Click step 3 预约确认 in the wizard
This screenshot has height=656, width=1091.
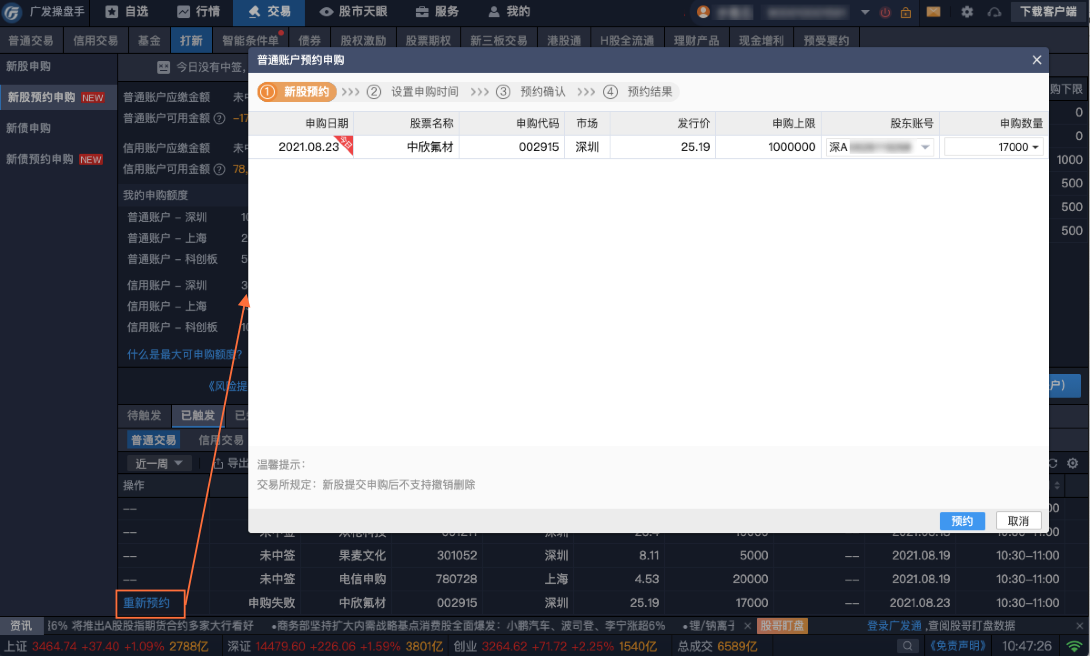tap(531, 92)
